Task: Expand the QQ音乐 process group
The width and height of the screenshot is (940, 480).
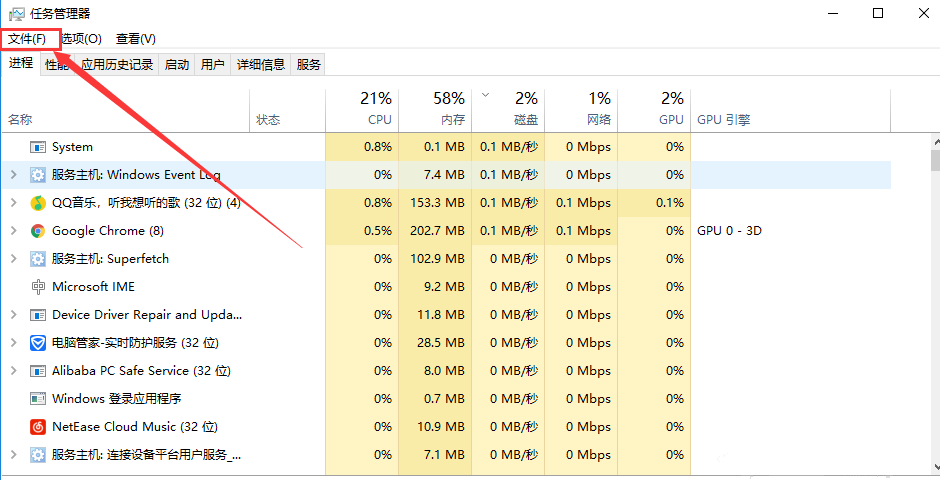Action: (x=13, y=203)
